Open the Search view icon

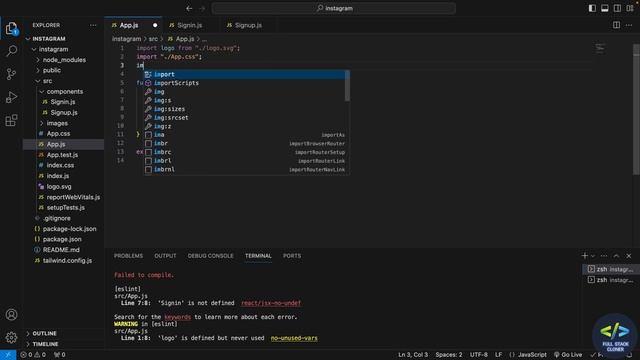point(11,51)
